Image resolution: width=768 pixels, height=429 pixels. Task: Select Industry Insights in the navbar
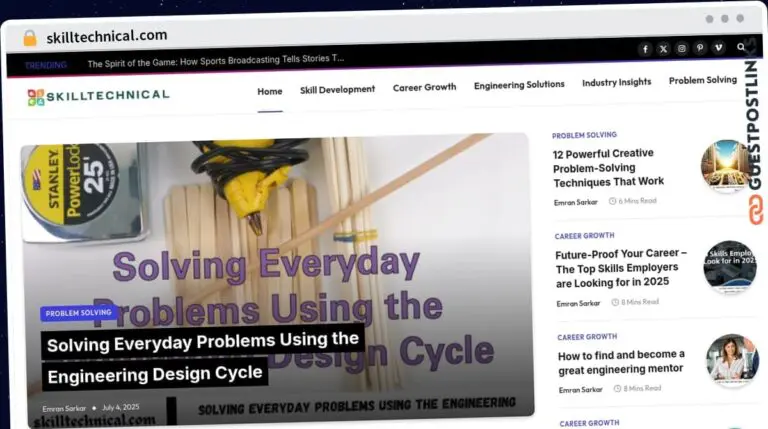coord(616,82)
